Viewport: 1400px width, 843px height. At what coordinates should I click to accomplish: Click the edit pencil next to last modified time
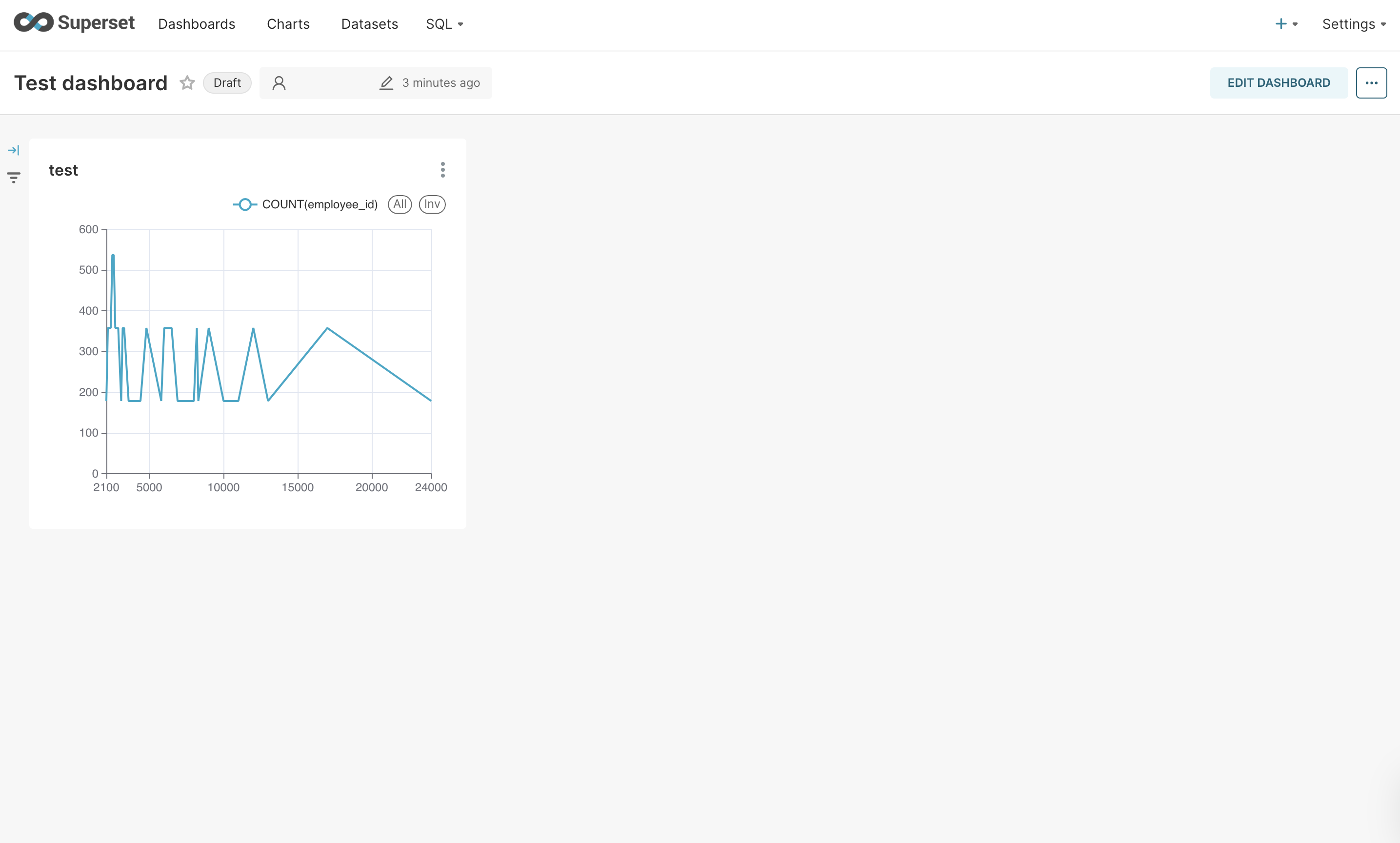point(386,83)
